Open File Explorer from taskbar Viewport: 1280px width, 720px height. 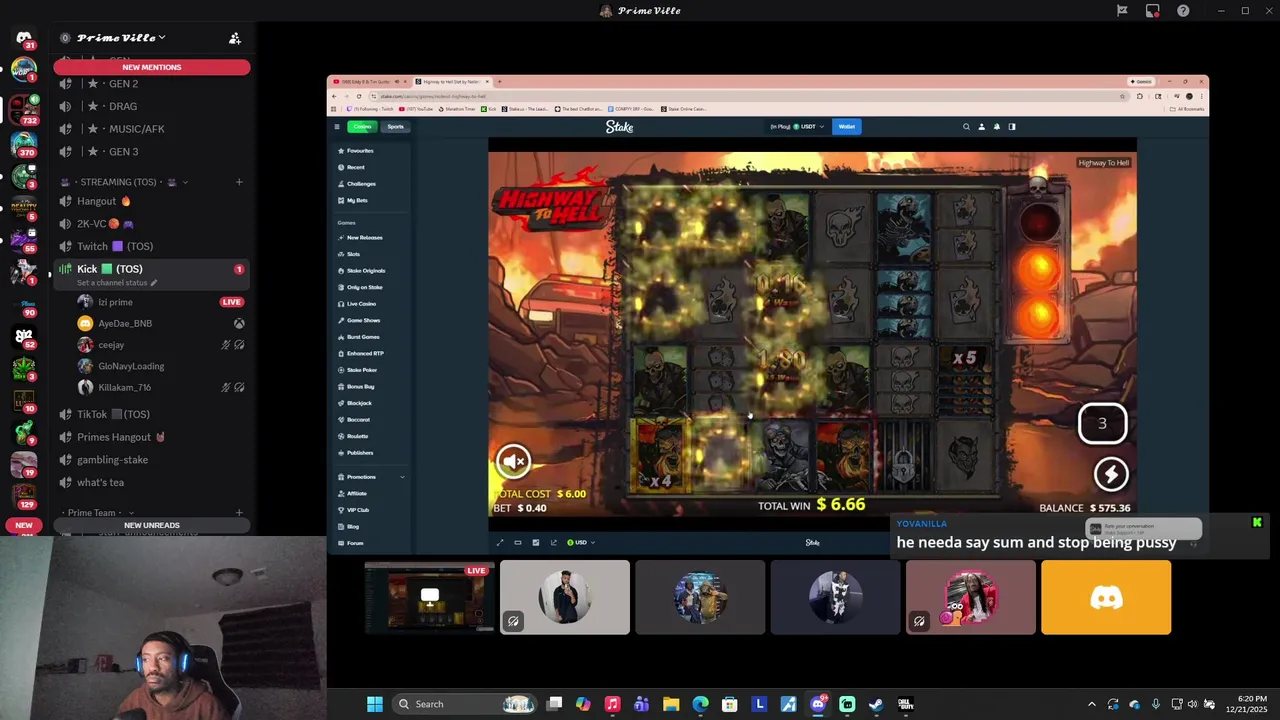(x=671, y=704)
